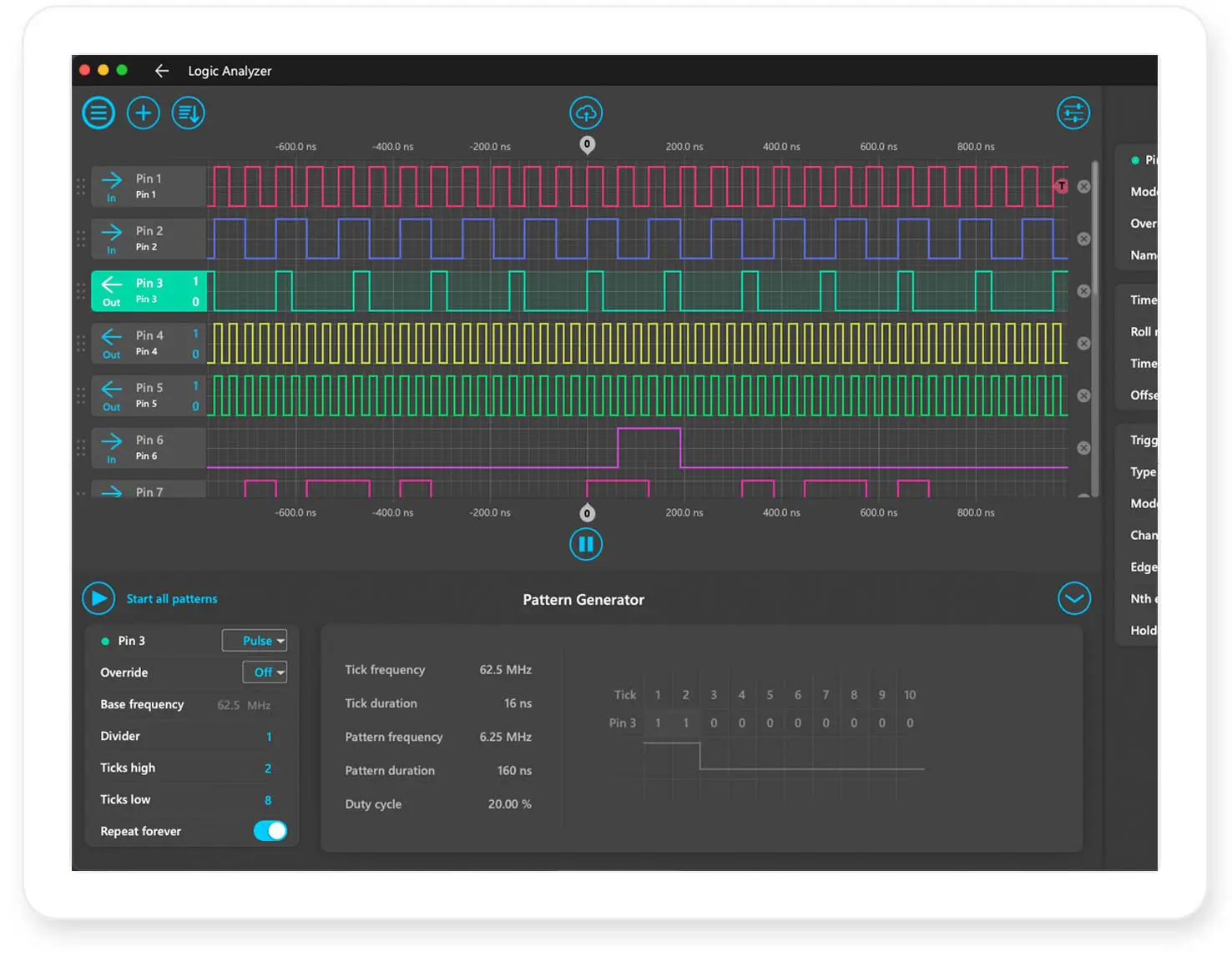Collapse the Pattern Generator panel chevron
This screenshot has height=957, width=1232.
1073,599
